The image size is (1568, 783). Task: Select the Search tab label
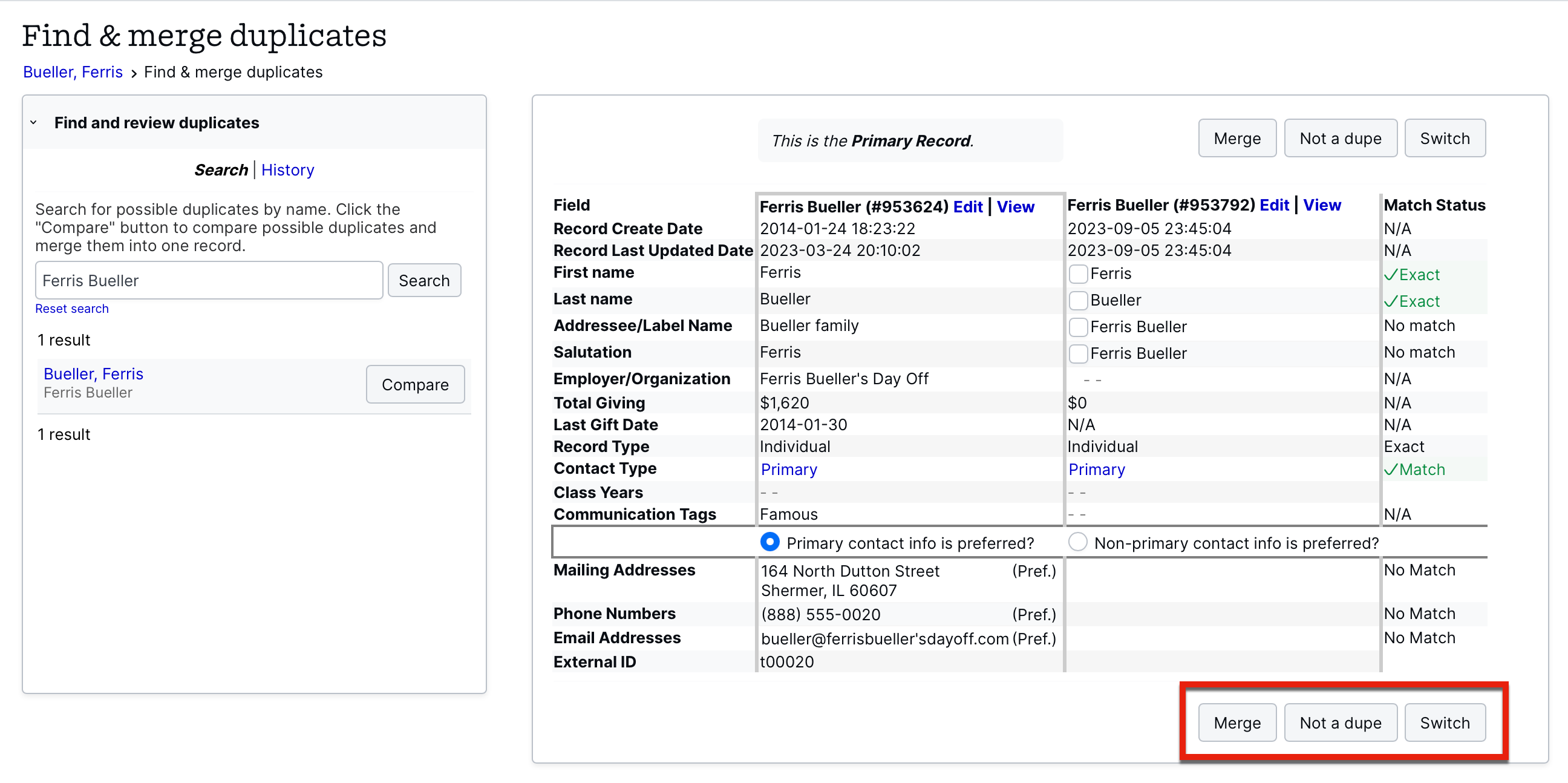221,170
